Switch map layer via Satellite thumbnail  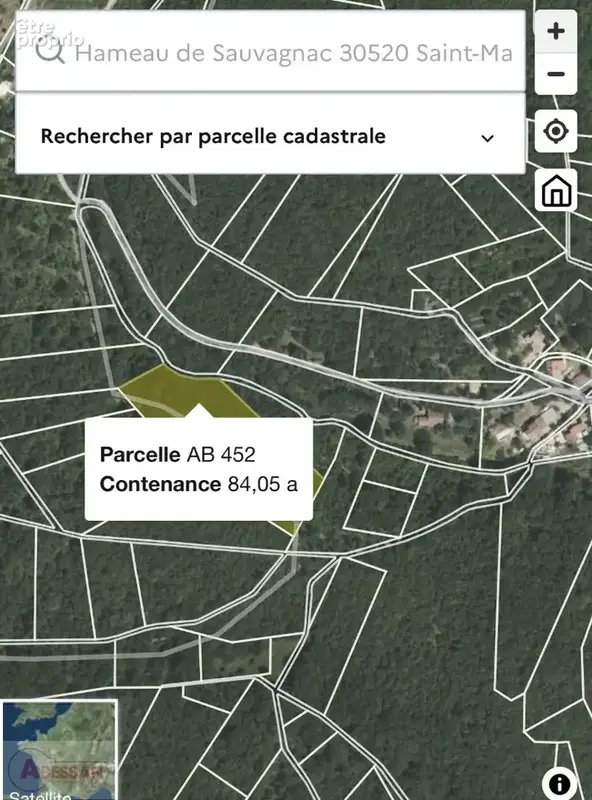point(60,751)
